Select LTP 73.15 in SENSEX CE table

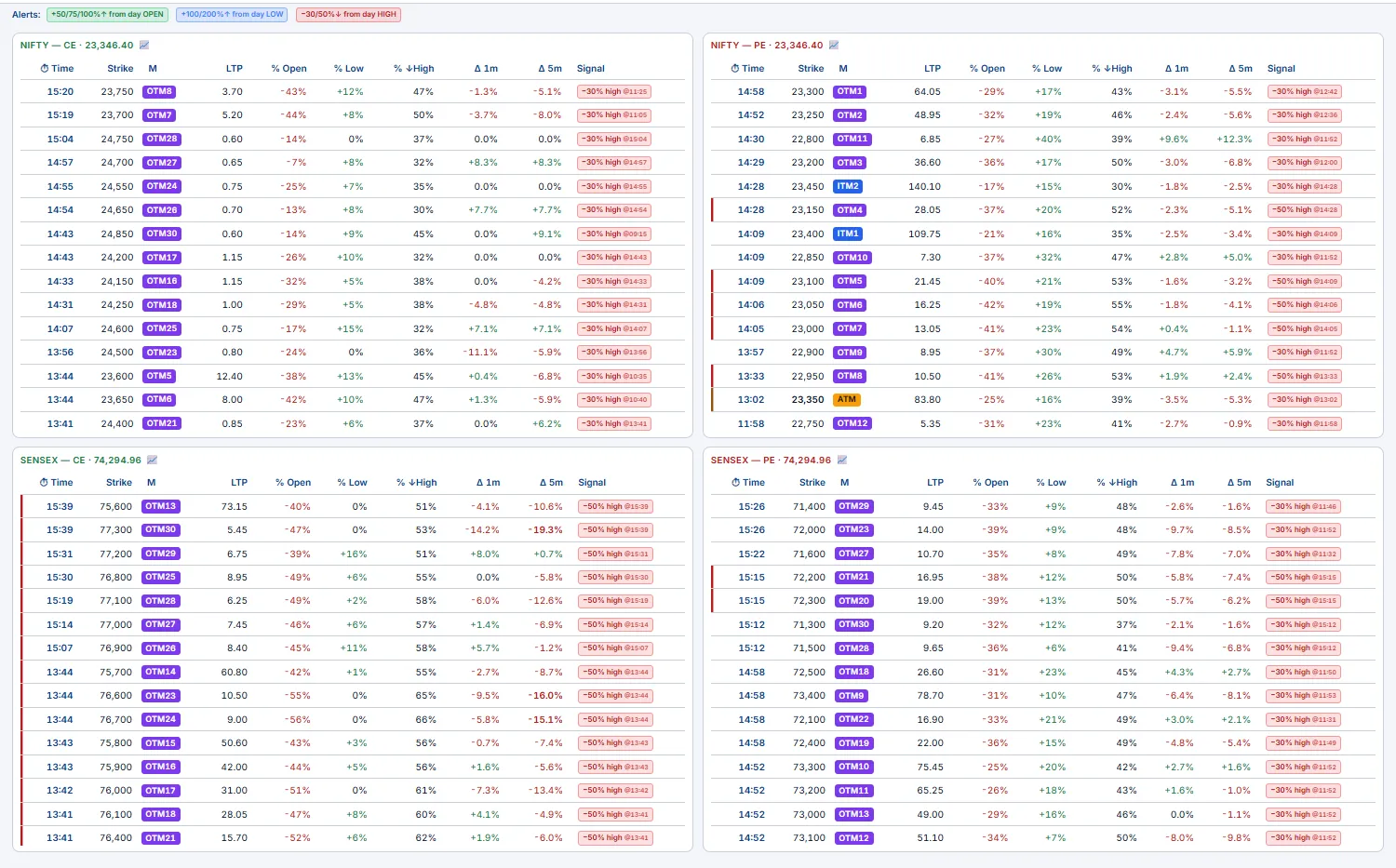235,506
